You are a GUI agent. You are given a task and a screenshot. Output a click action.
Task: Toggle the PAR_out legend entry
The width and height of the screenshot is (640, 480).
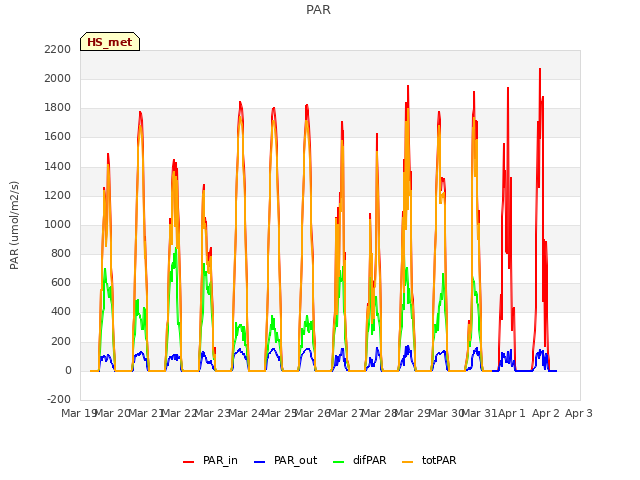(x=285, y=460)
